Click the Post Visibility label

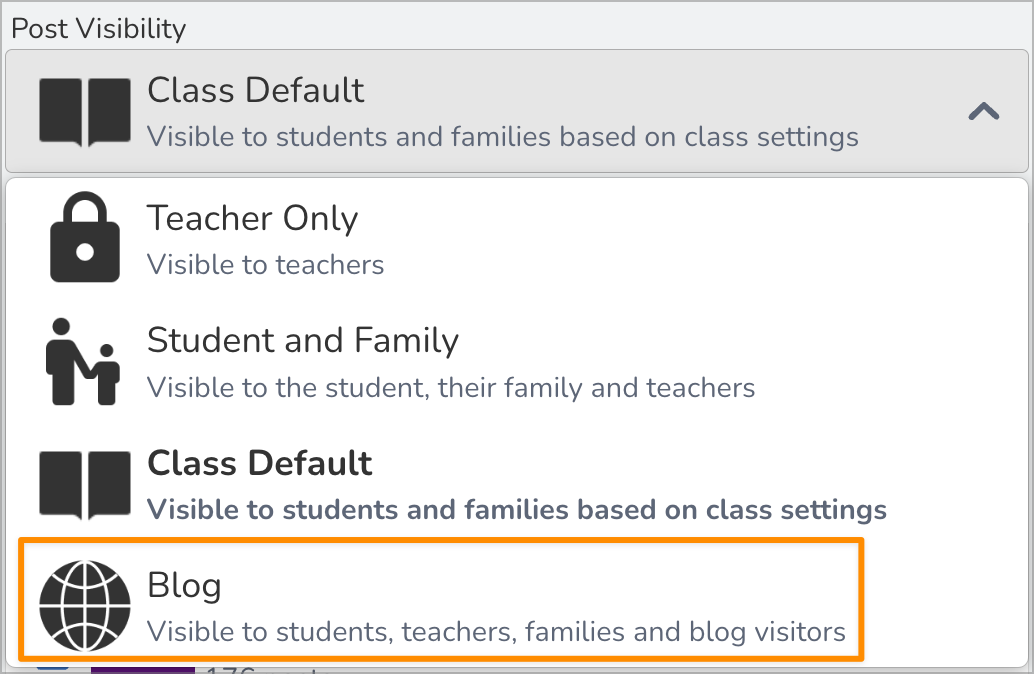[x=98, y=28]
